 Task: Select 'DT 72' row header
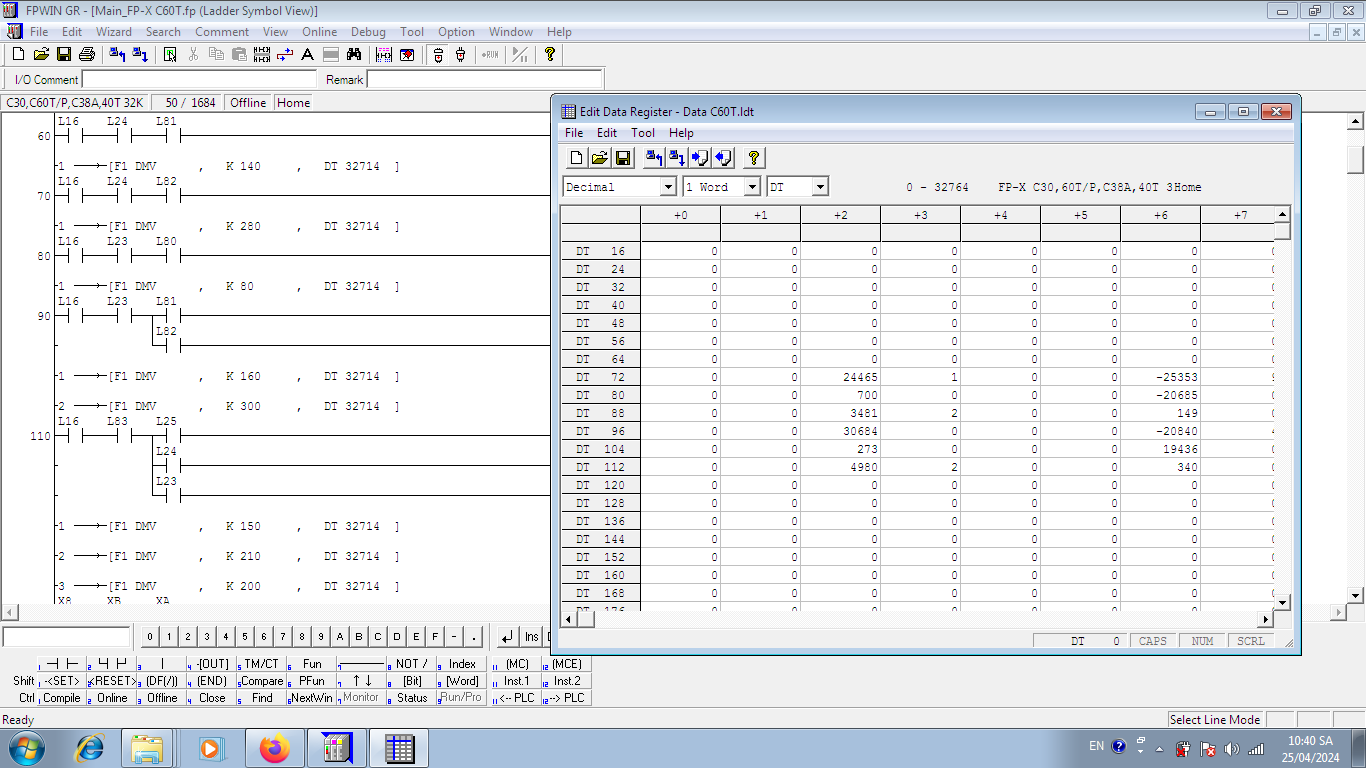coord(600,377)
